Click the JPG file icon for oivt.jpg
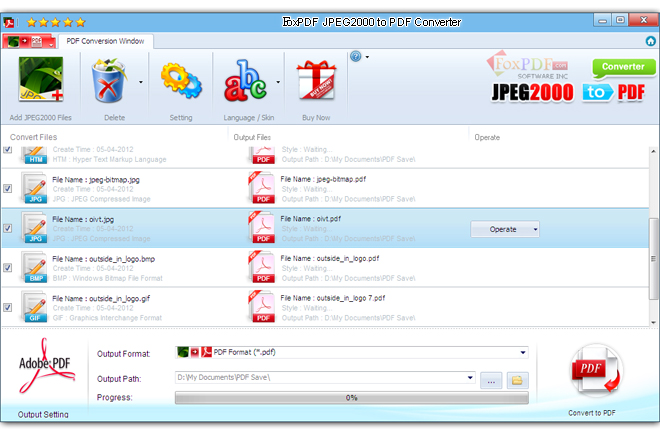Screen dimensions: 660x430 [35, 228]
